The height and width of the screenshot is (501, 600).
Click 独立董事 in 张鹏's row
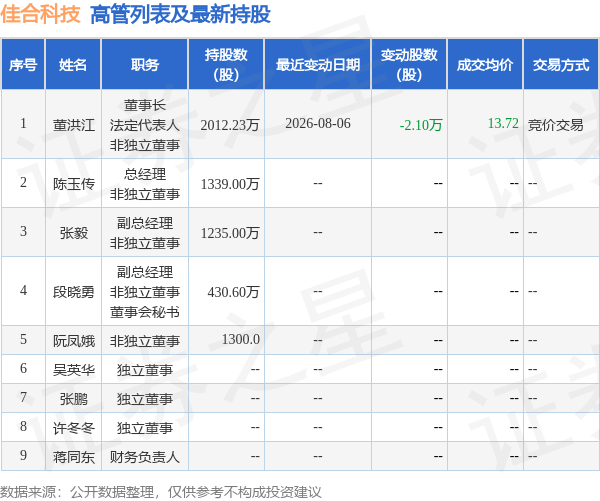coord(145,399)
